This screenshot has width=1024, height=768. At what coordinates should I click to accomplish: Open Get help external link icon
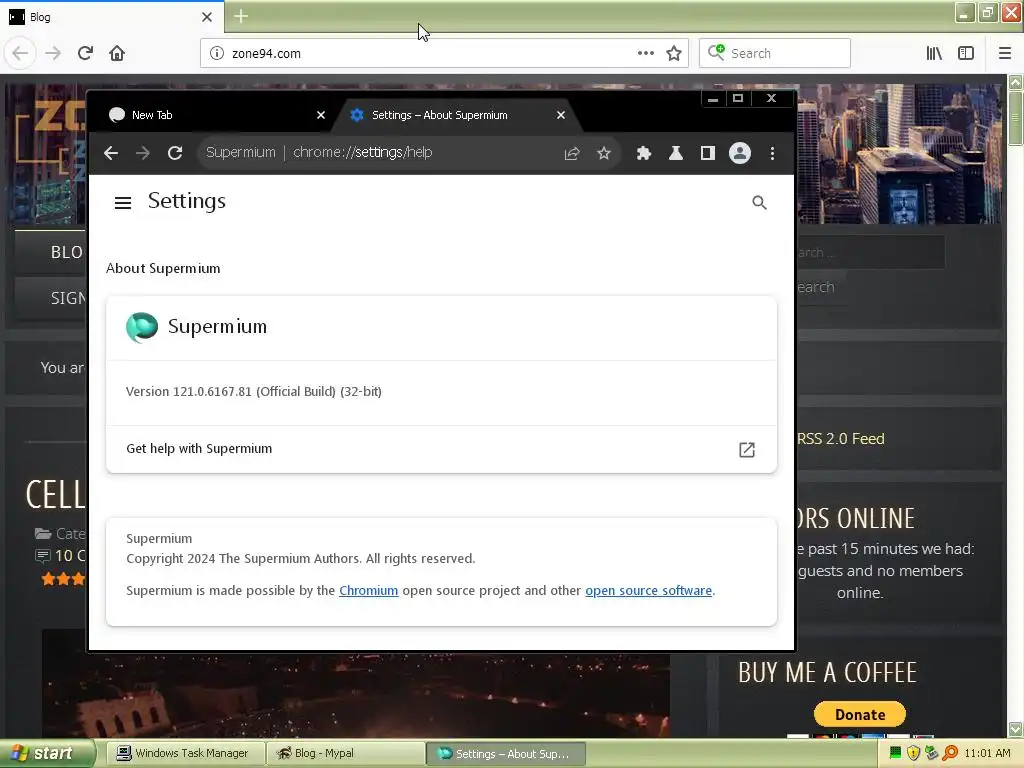(x=746, y=449)
